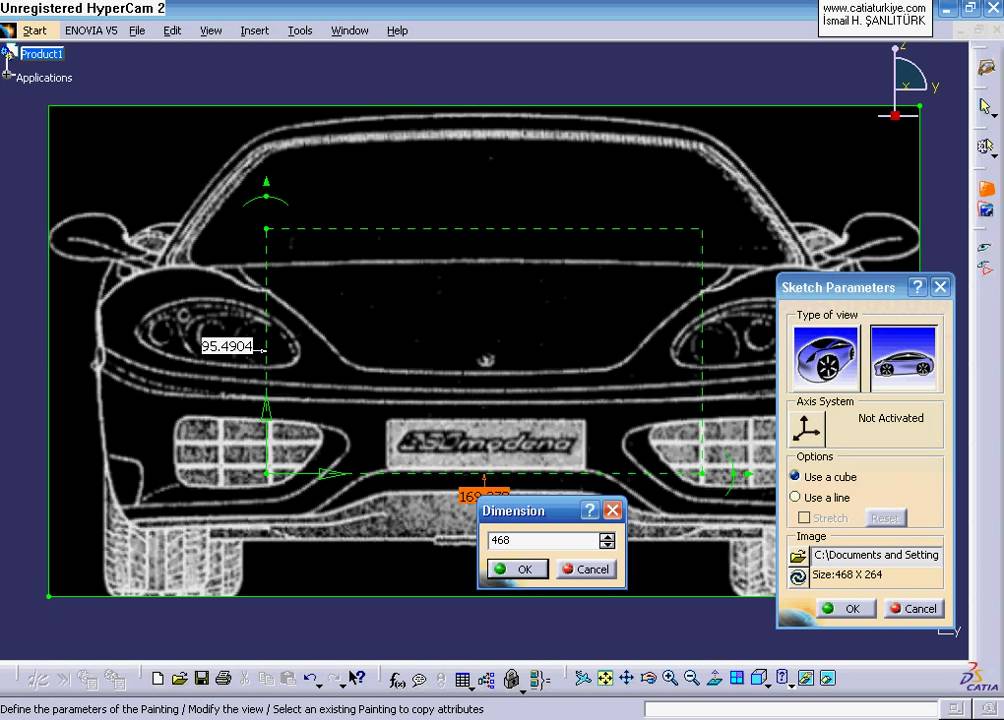1004x720 pixels.
Task: Select the side car view thumbnail
Action: [903, 357]
